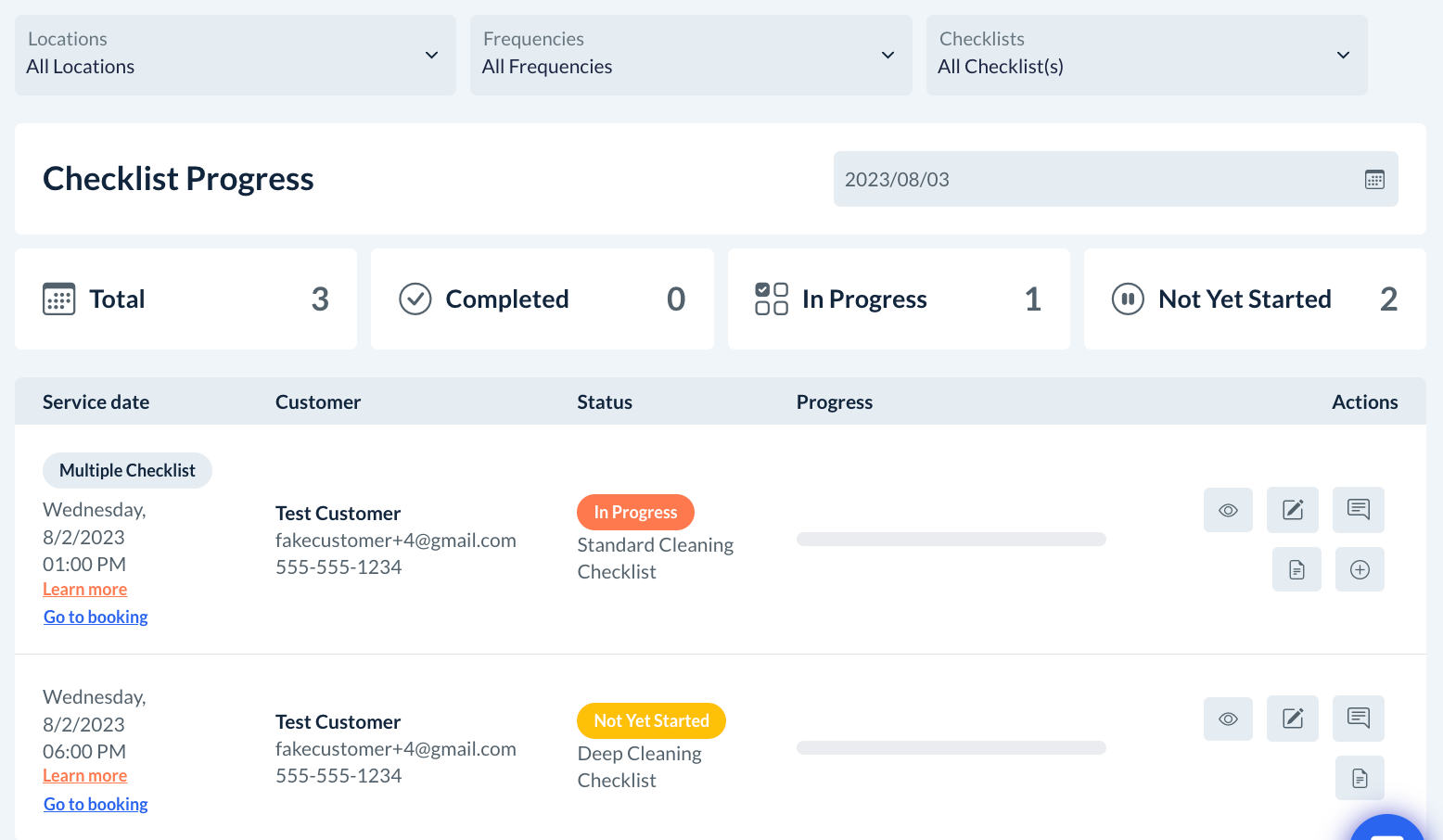Viewport: 1443px width, 840px height.
Task: Click the Progress column header
Action: tap(835, 401)
